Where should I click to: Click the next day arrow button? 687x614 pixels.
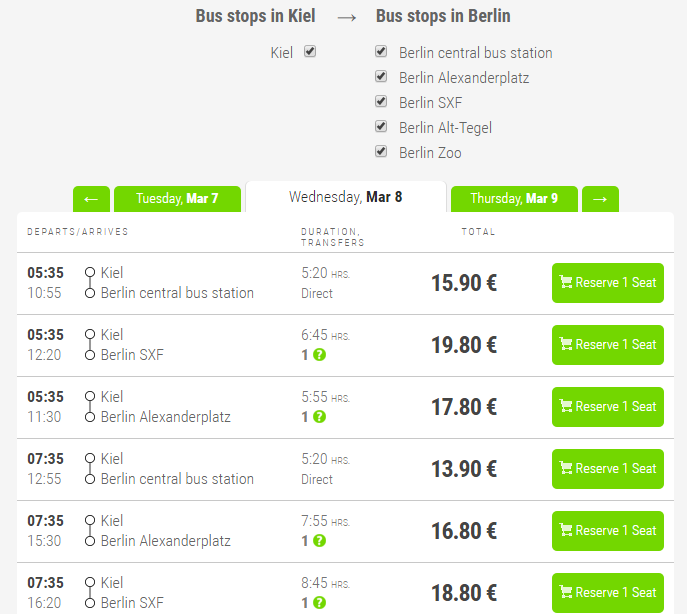600,199
